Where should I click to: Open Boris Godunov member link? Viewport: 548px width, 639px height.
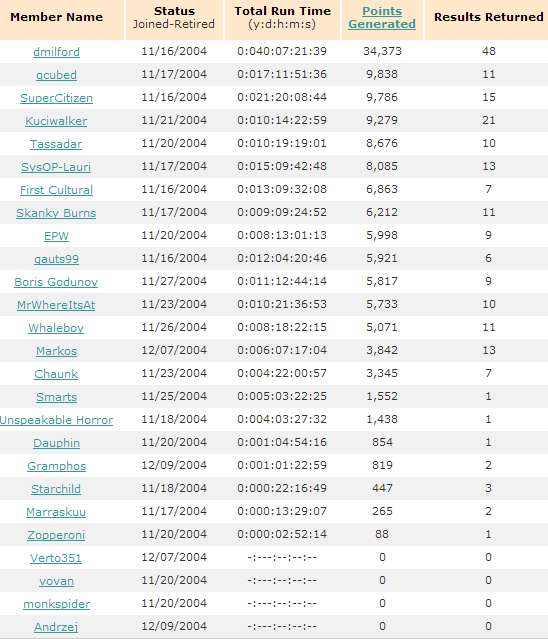click(x=56, y=282)
